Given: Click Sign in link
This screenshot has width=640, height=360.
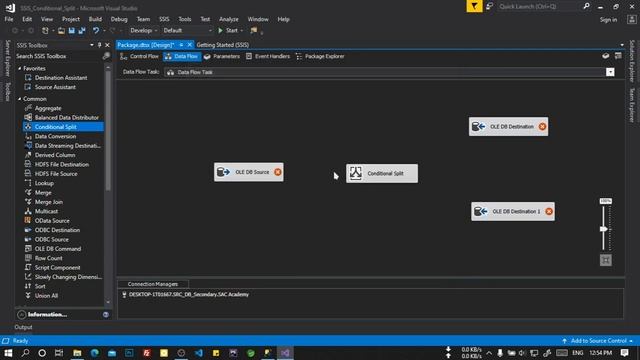Looking at the screenshot, I should [608, 20].
